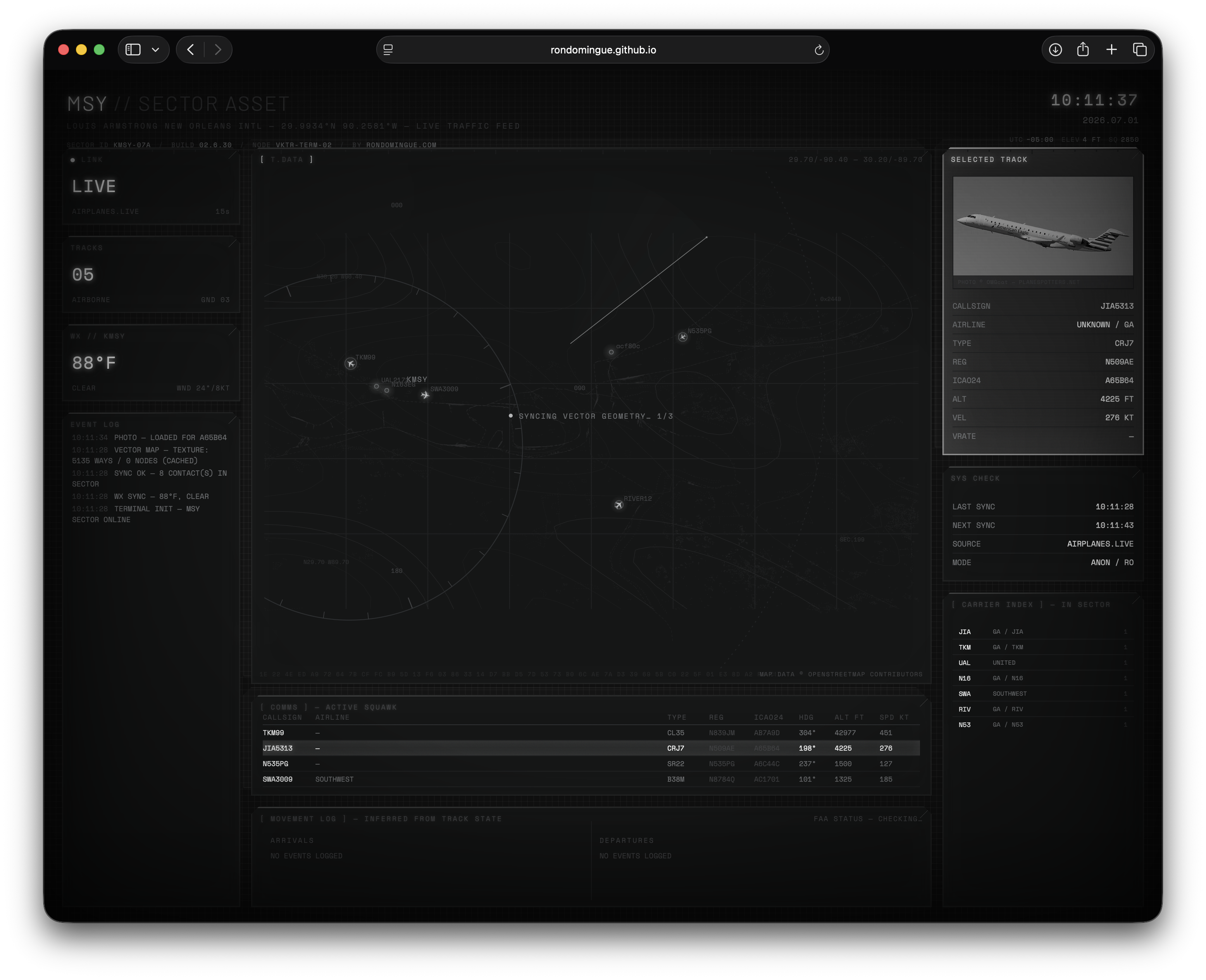Click the rondomingue.github.io address field

pos(603,50)
